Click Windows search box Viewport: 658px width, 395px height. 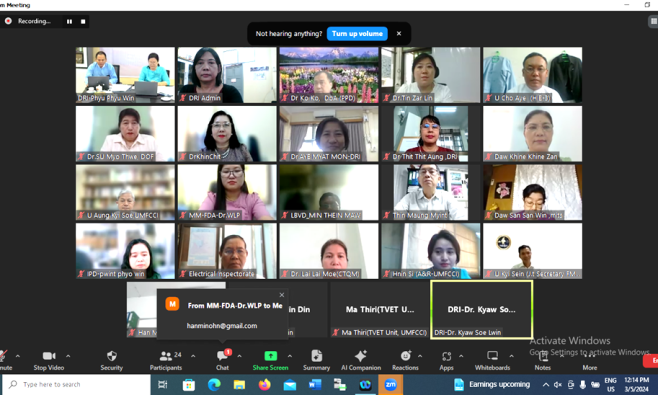77,385
